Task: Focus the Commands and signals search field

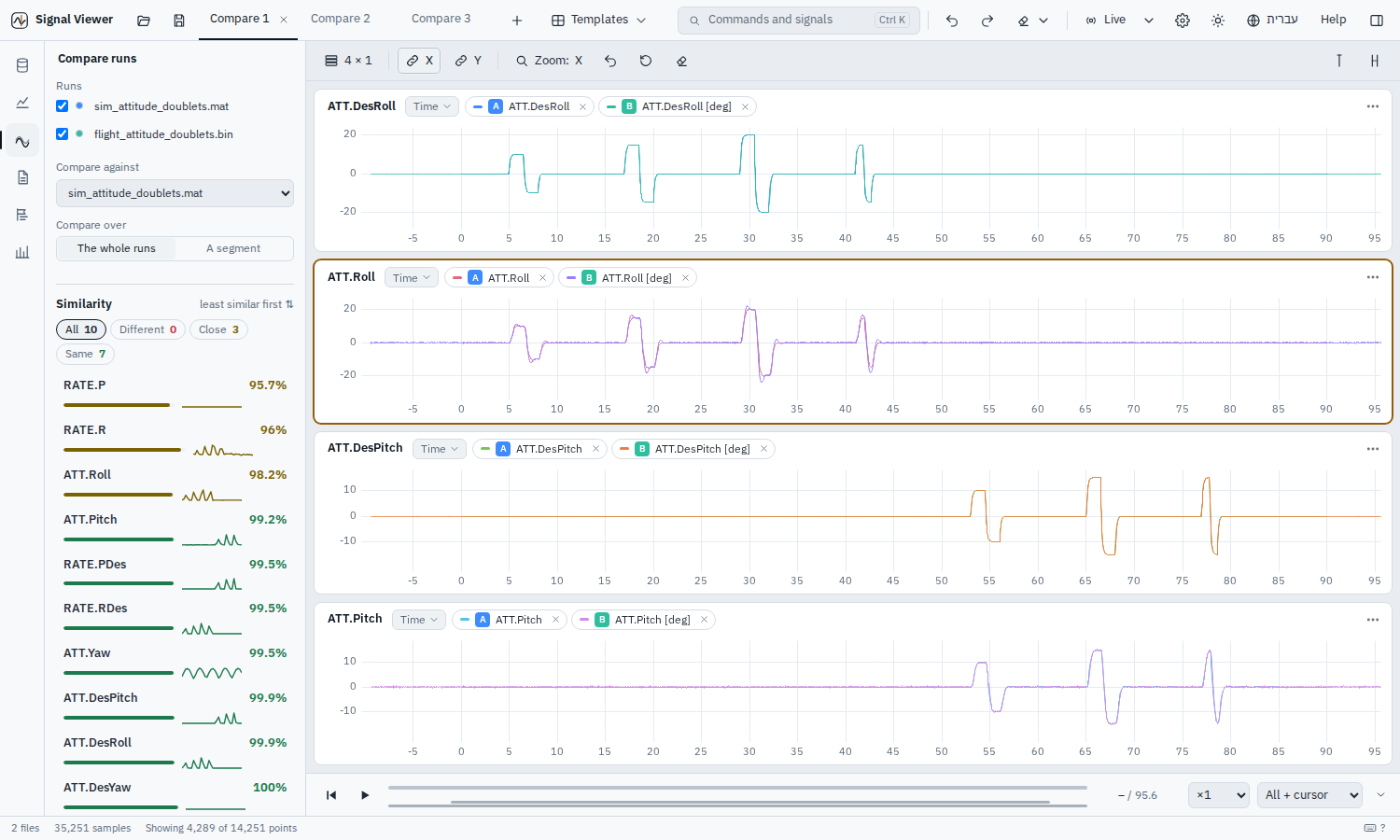Action: 799,20
